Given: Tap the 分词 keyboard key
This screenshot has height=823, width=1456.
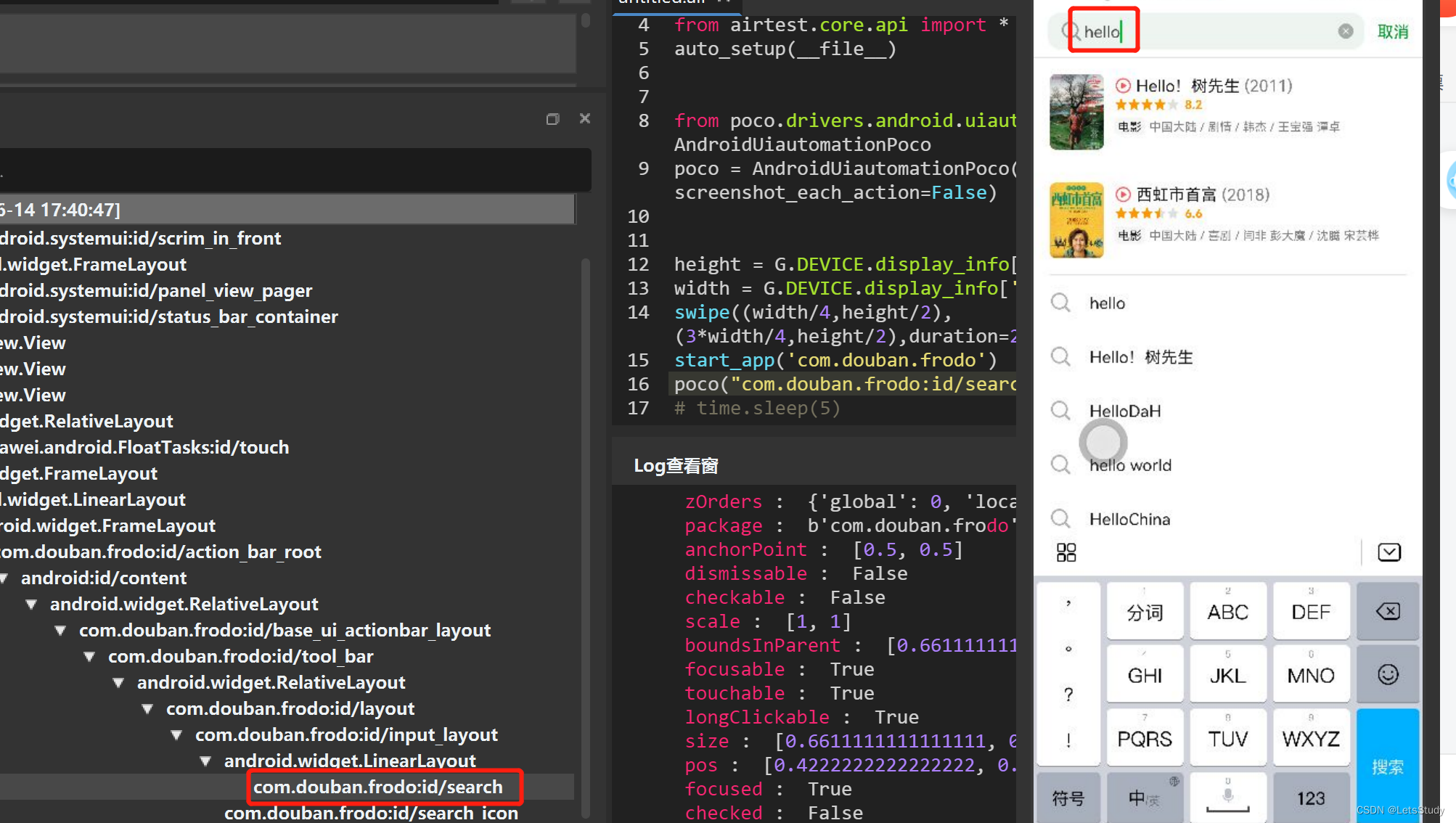Looking at the screenshot, I should pyautogui.click(x=1145, y=611).
